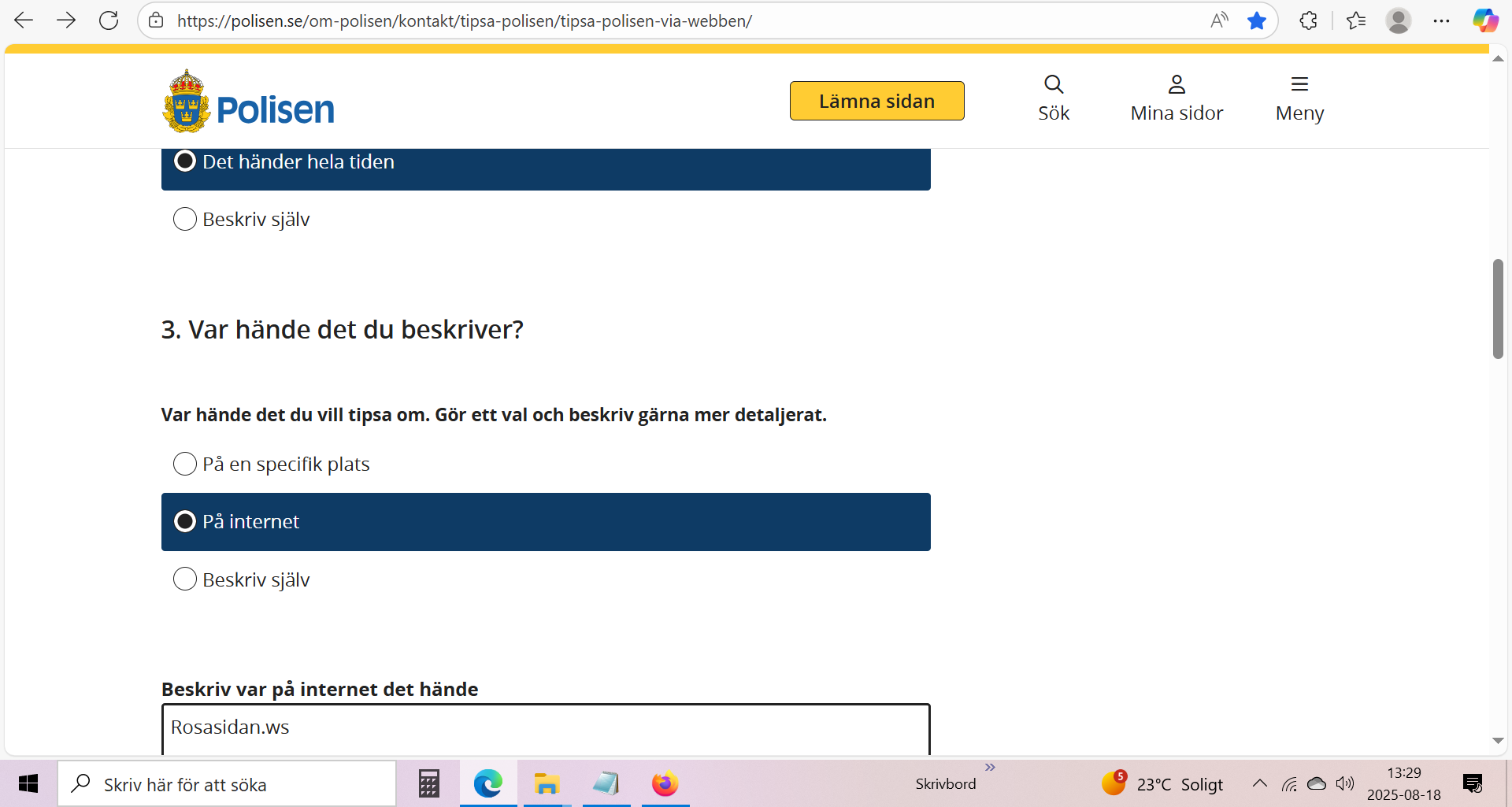Select the 'På en specifik plats' option
The width and height of the screenshot is (1512, 807).
coord(185,464)
